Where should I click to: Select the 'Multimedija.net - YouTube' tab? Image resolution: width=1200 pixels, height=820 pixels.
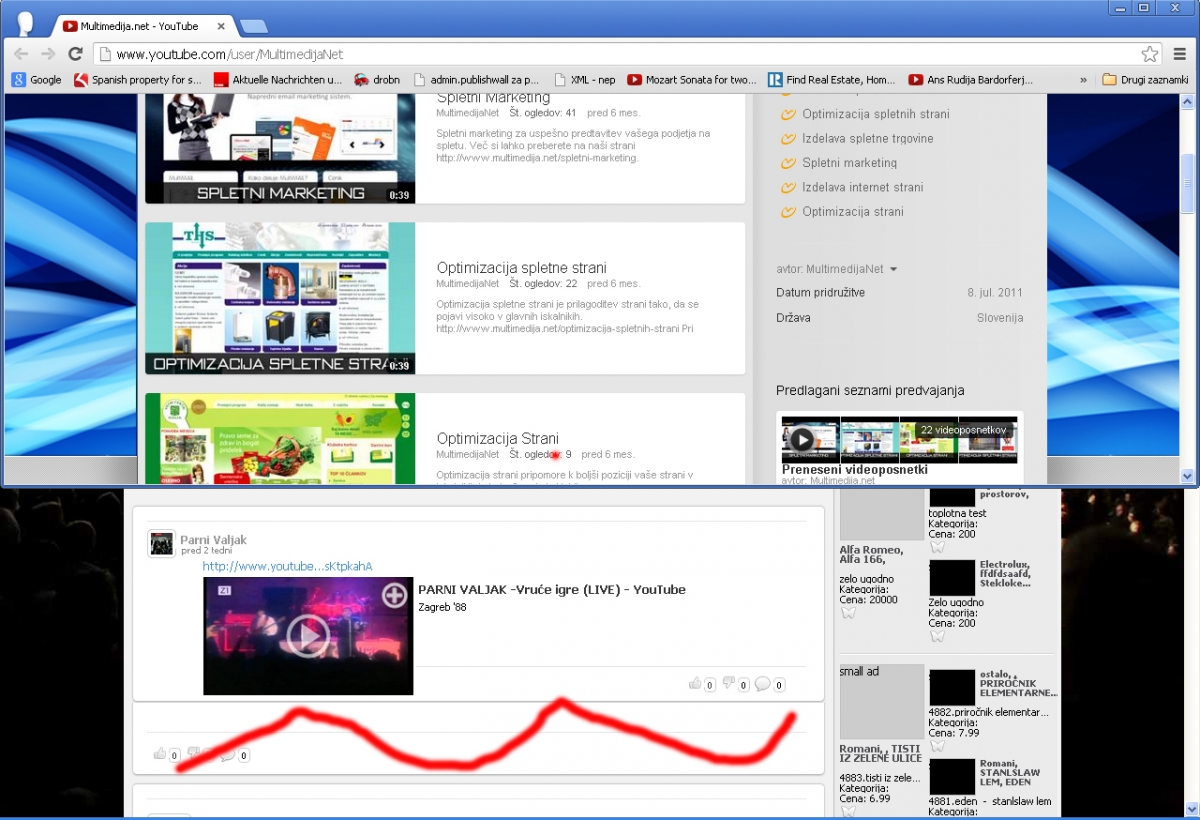point(140,26)
